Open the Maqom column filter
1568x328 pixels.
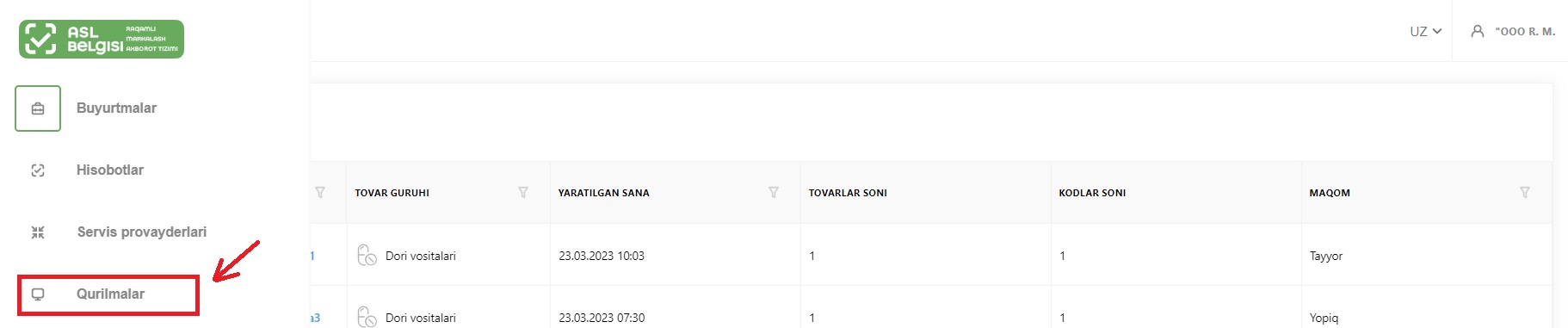[1525, 193]
